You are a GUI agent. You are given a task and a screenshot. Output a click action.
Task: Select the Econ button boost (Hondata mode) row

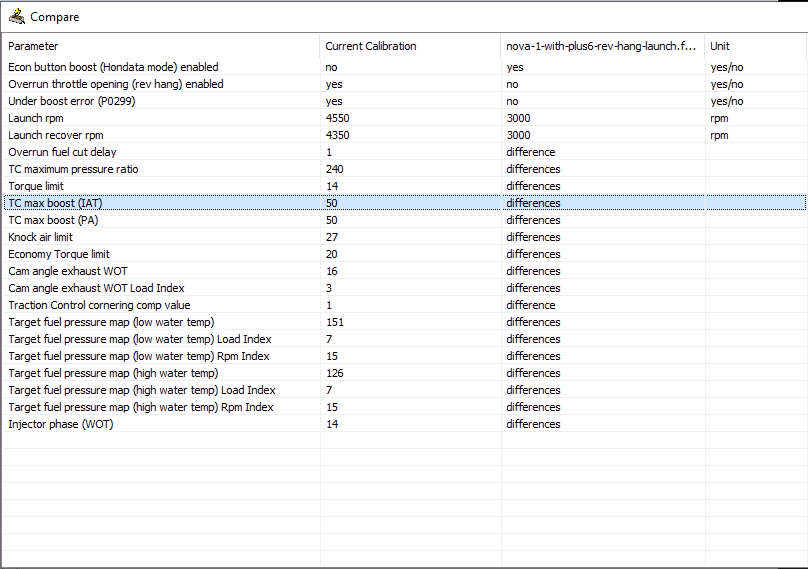405,67
